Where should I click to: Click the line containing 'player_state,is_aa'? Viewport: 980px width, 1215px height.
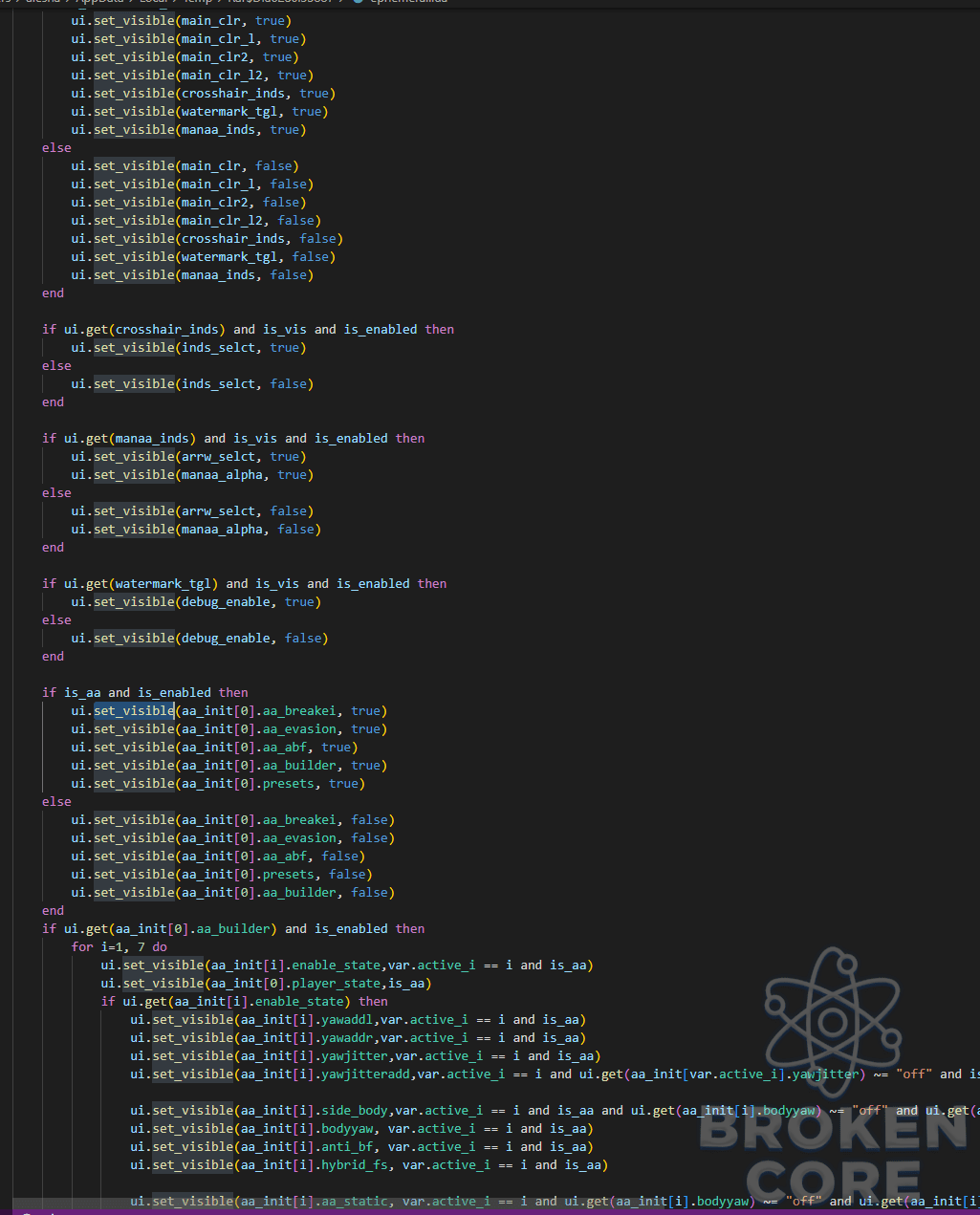click(267, 984)
